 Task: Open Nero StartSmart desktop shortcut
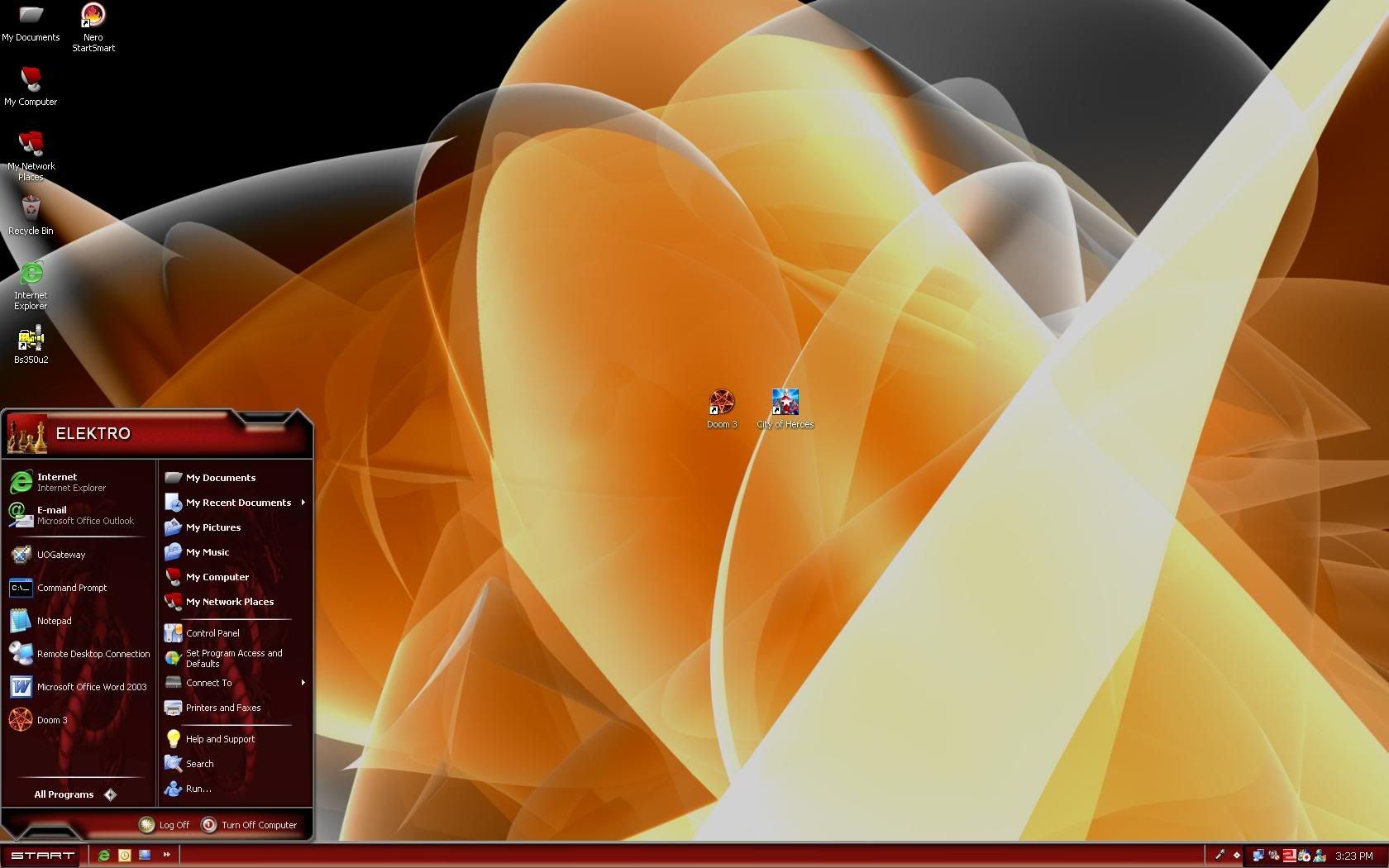point(93,27)
